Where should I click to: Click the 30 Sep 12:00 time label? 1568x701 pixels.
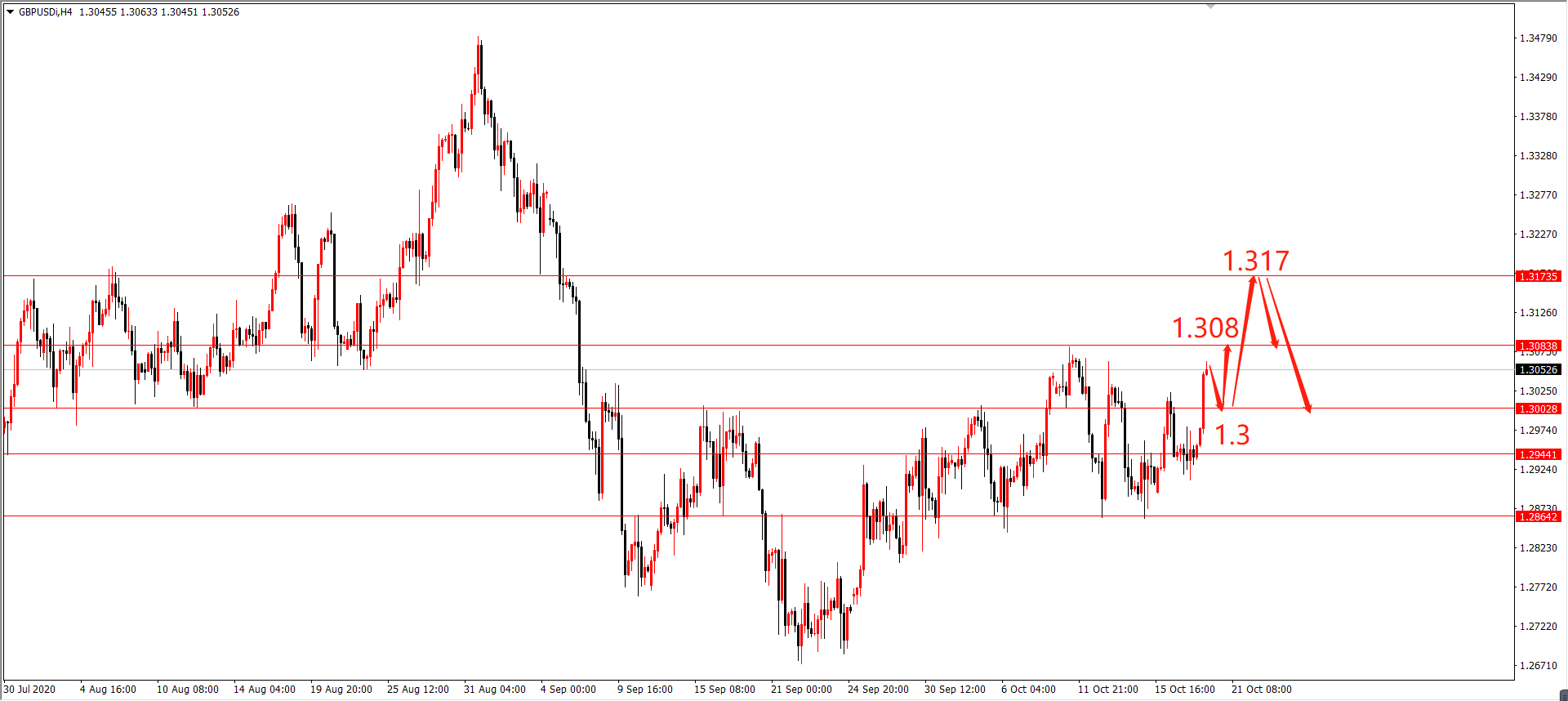(x=955, y=690)
